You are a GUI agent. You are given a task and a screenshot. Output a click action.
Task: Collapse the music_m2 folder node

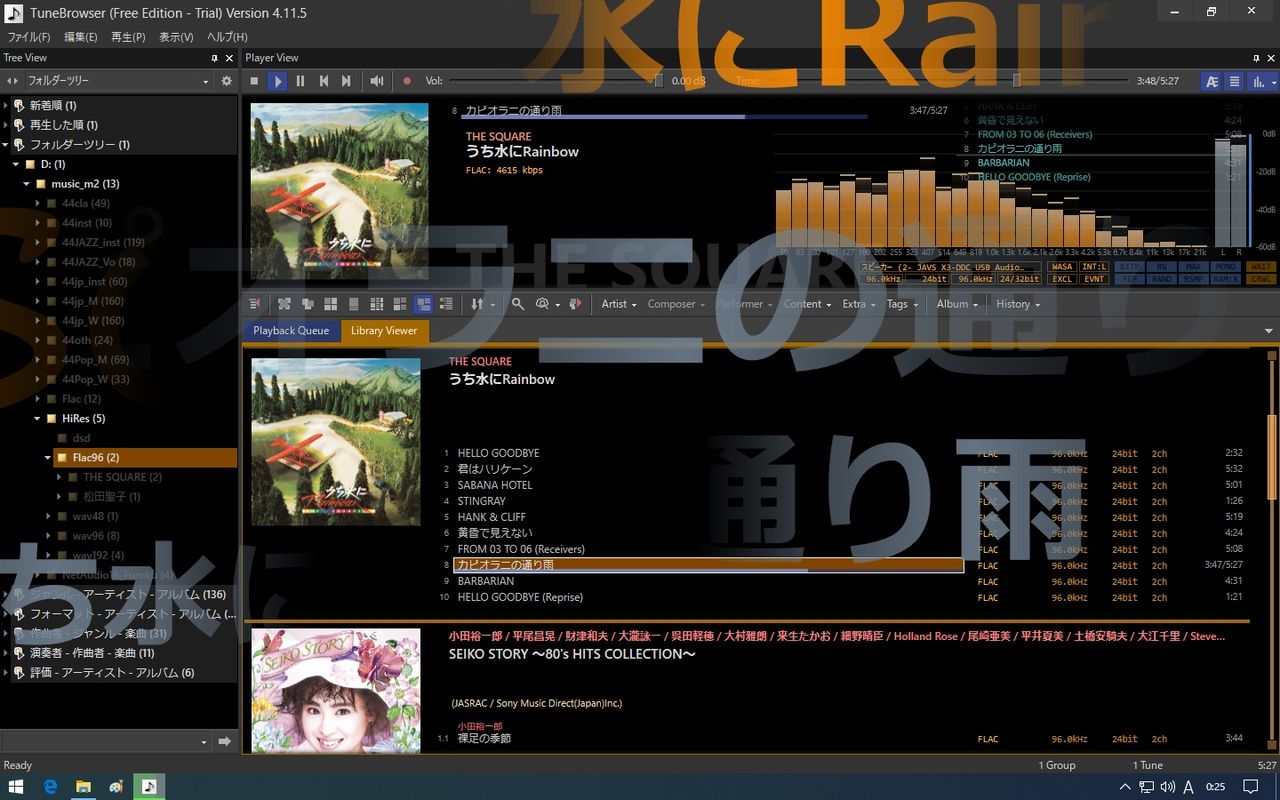pos(27,184)
